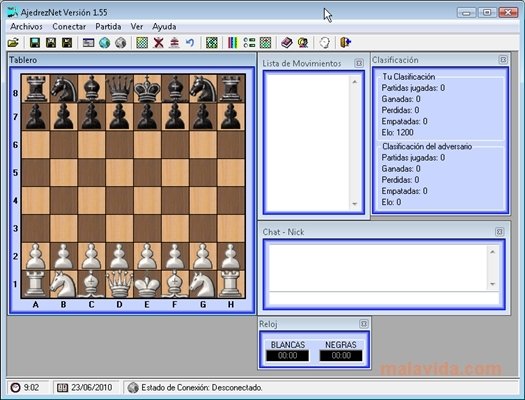Click the purple book toolbar icon
Screen dimensions: 525x400
pyautogui.click(x=287, y=43)
